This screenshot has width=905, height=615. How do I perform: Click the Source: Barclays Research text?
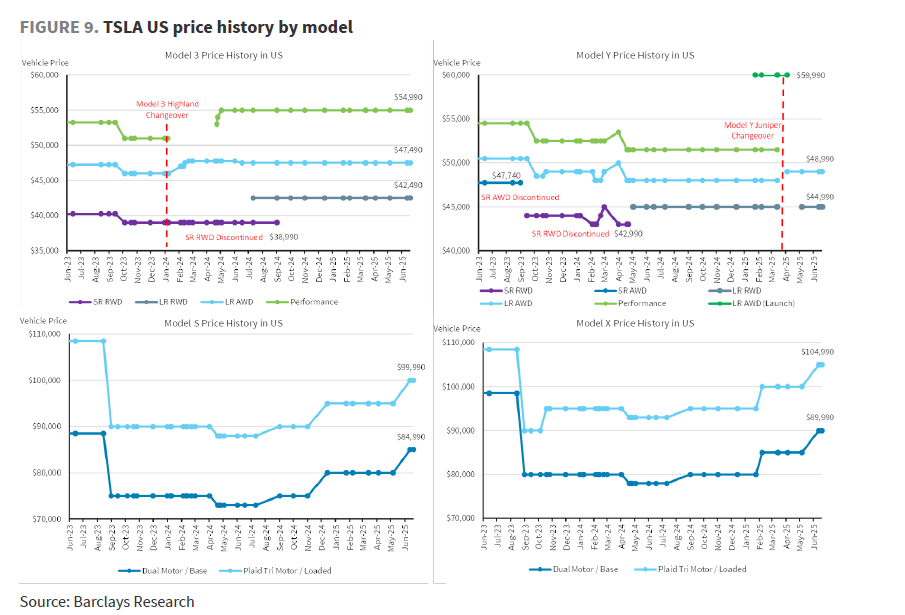click(x=107, y=602)
